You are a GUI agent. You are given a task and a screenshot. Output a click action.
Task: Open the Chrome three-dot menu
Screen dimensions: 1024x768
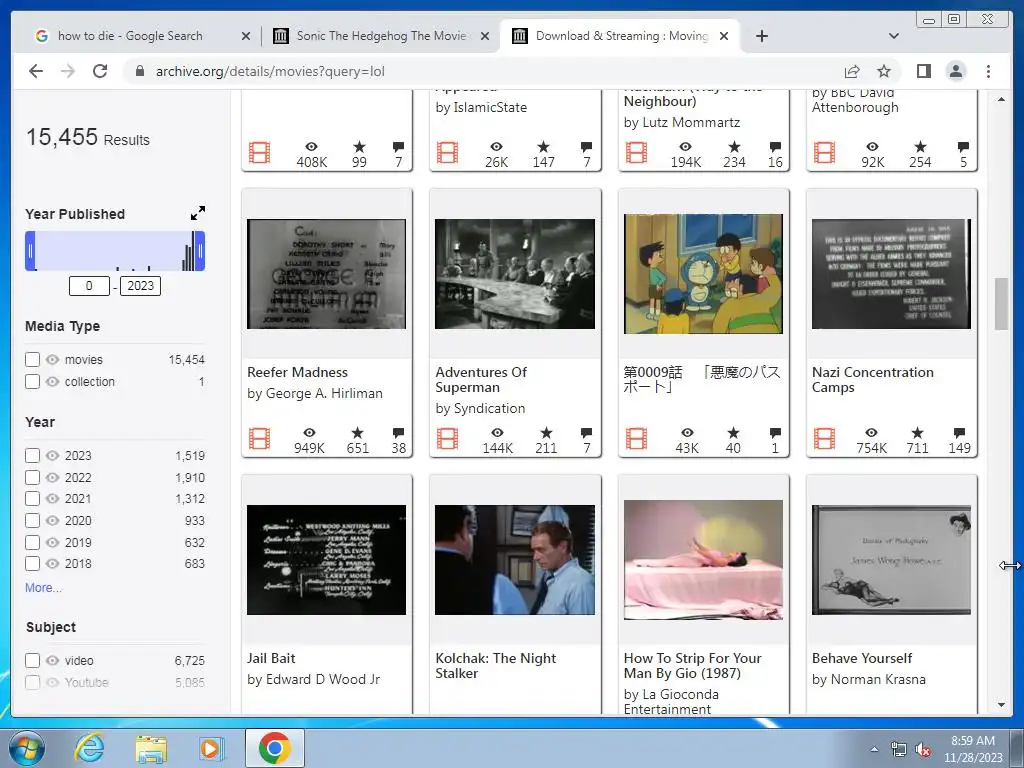(x=988, y=71)
